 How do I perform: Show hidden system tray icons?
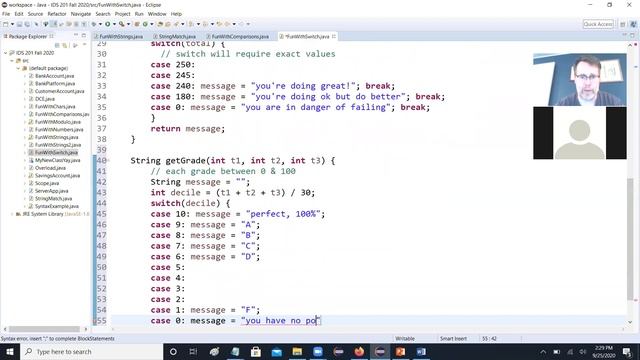tap(543, 352)
